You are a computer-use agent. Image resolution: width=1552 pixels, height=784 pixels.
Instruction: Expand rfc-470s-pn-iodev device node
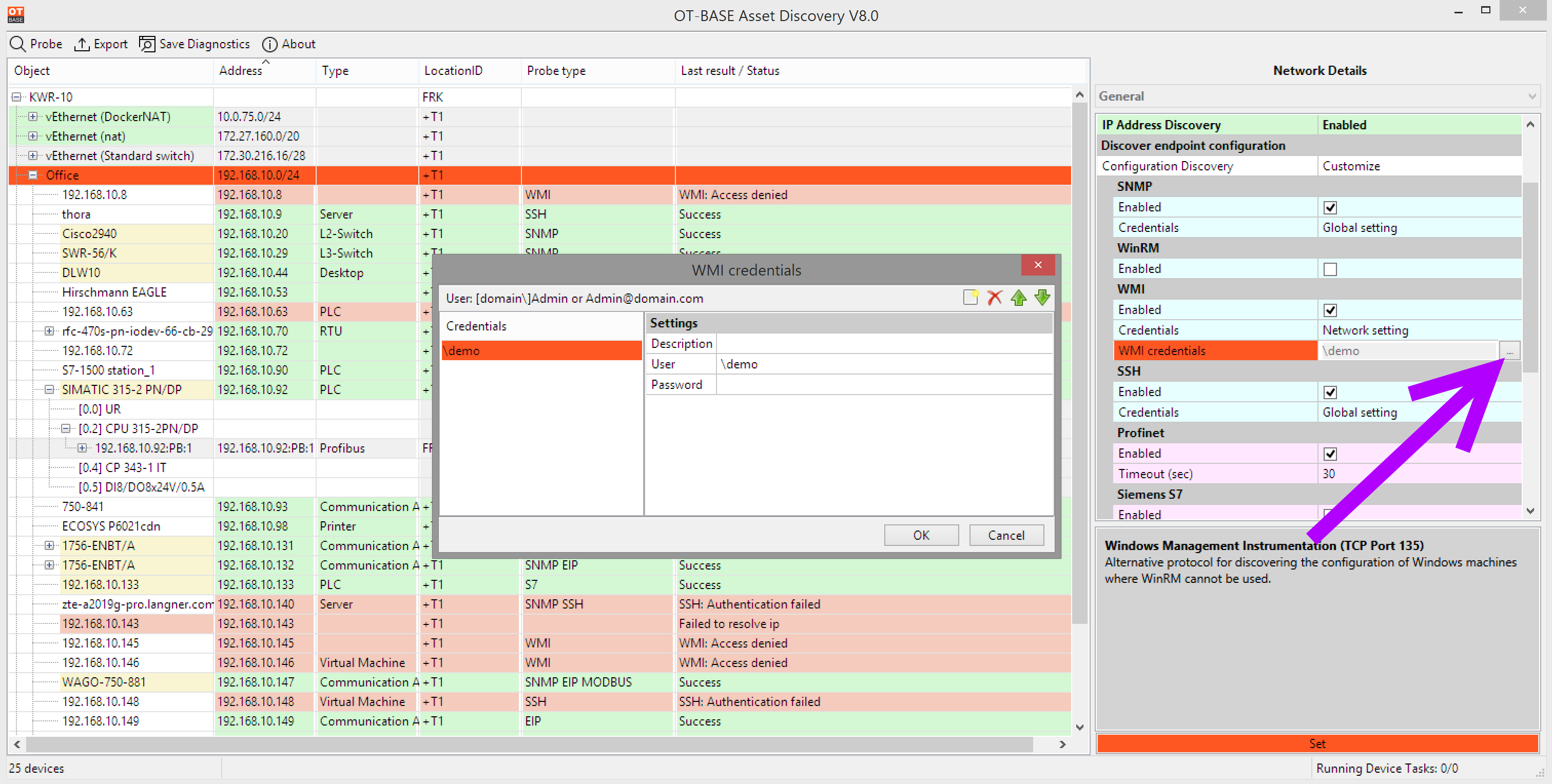pyautogui.click(x=49, y=331)
